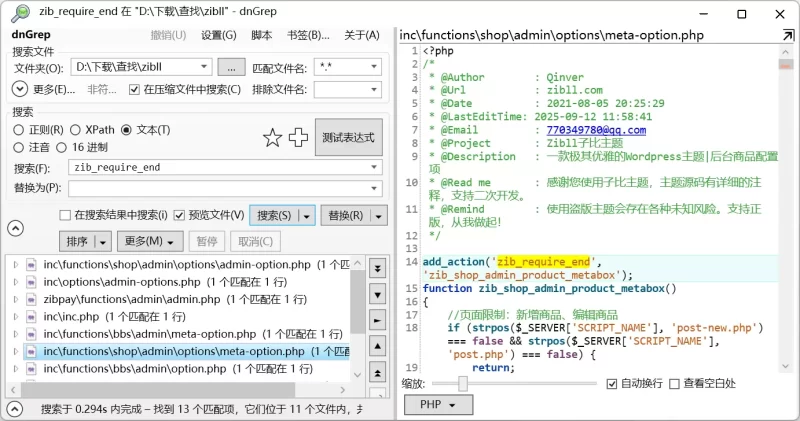This screenshot has width=800, height=421.
Task: Expand the status bar circle chevron
Action: [x=15, y=409]
